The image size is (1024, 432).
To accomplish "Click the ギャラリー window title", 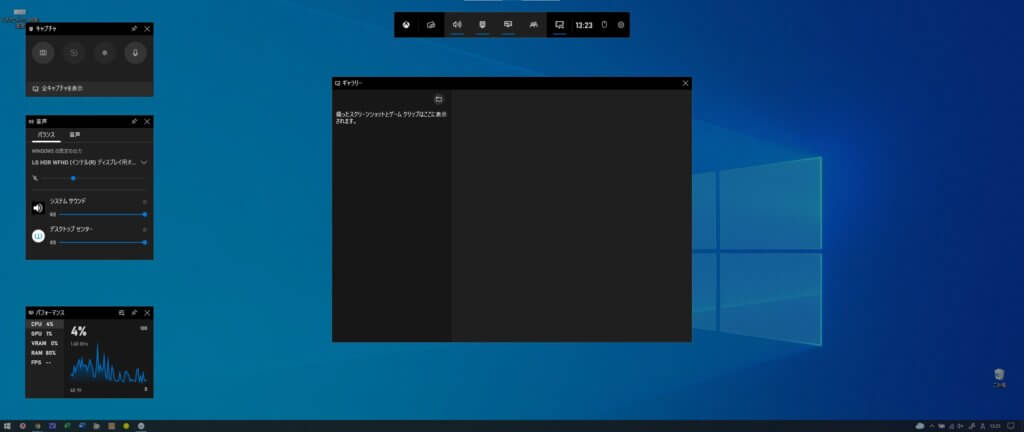I will click(x=352, y=84).
